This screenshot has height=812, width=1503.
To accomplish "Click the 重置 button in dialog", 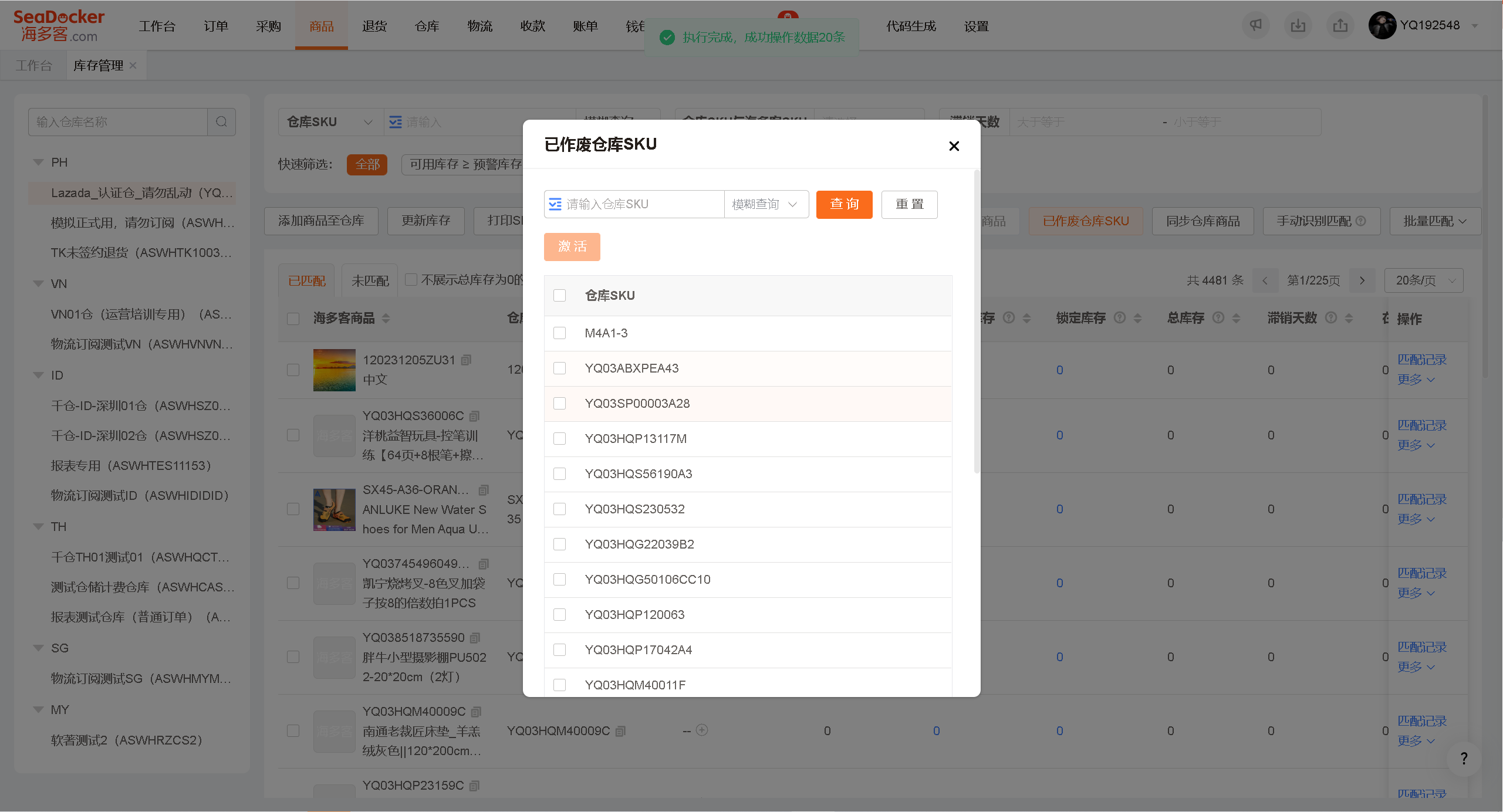I will tap(909, 204).
